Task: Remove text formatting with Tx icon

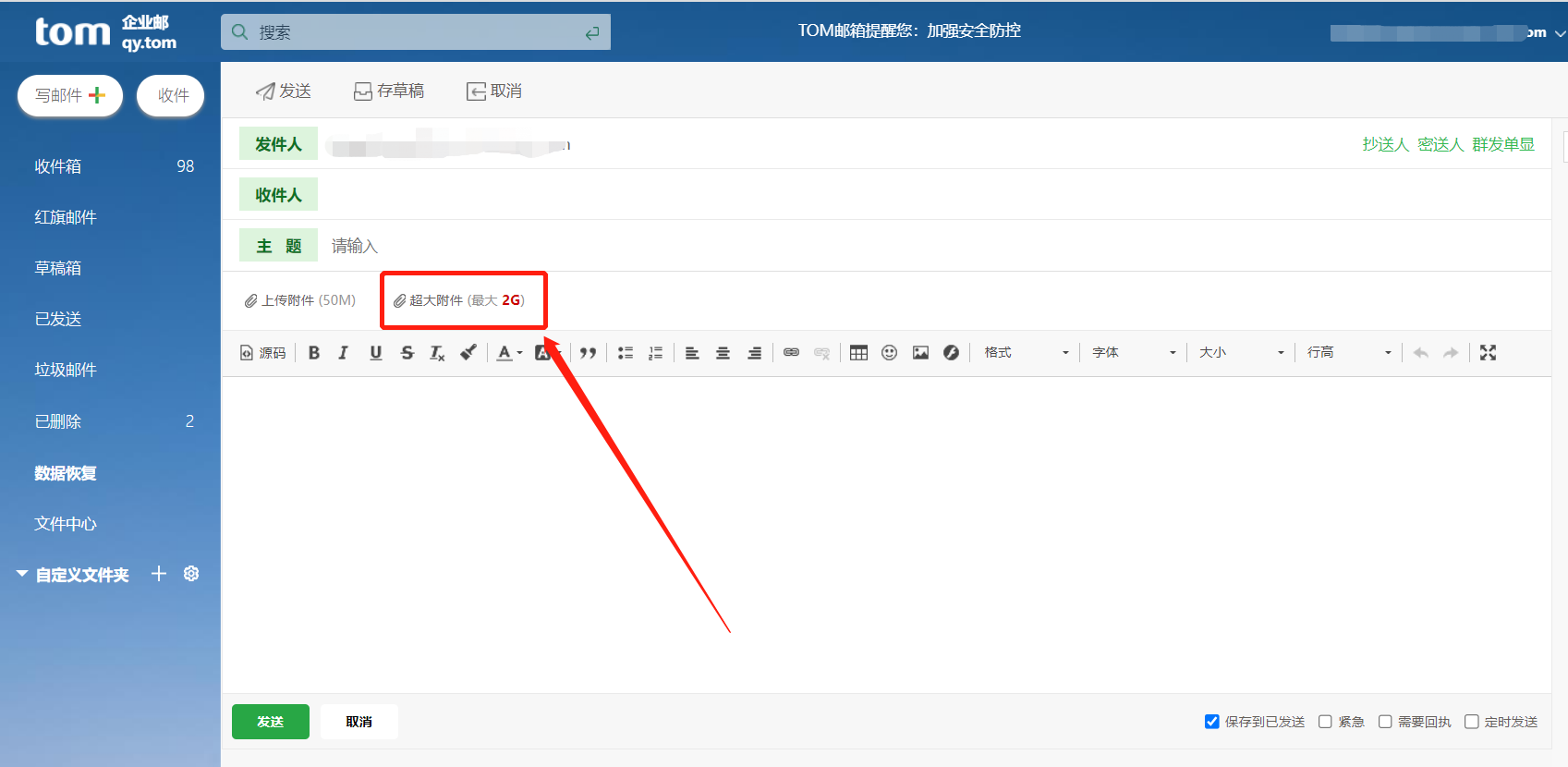Action: pyautogui.click(x=438, y=352)
